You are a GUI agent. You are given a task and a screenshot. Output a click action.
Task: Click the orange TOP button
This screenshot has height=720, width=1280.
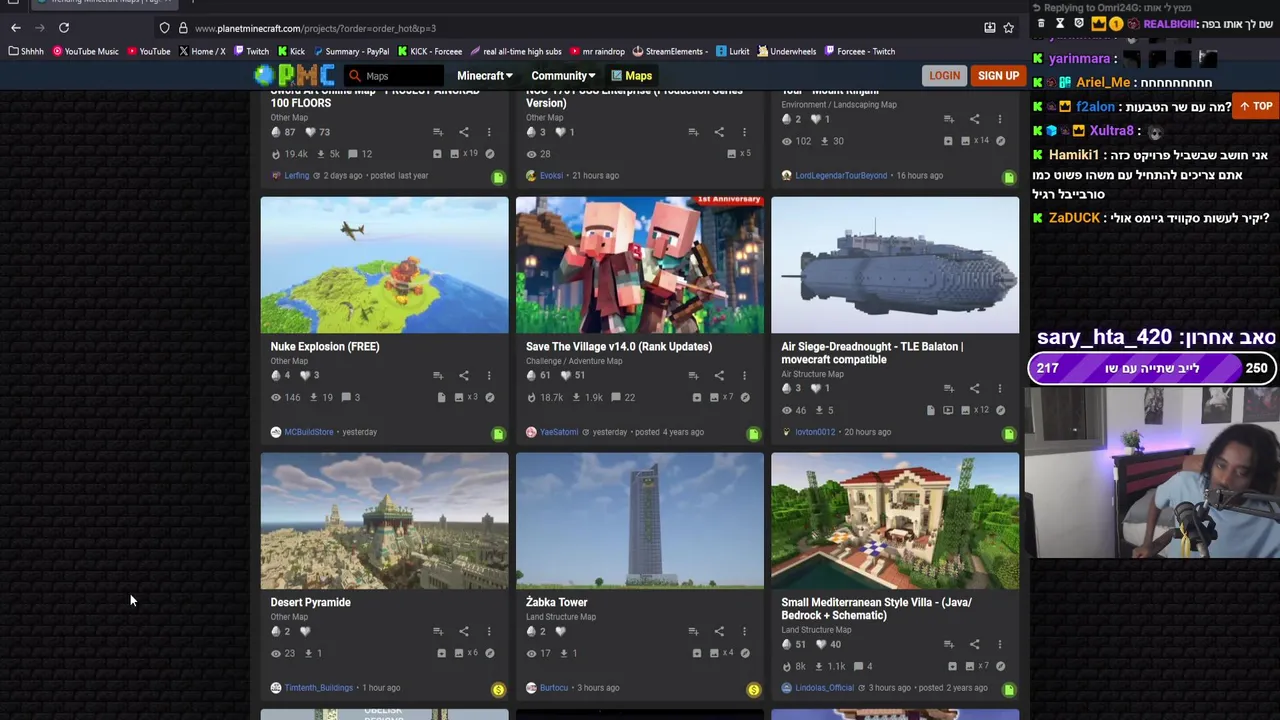click(1256, 106)
